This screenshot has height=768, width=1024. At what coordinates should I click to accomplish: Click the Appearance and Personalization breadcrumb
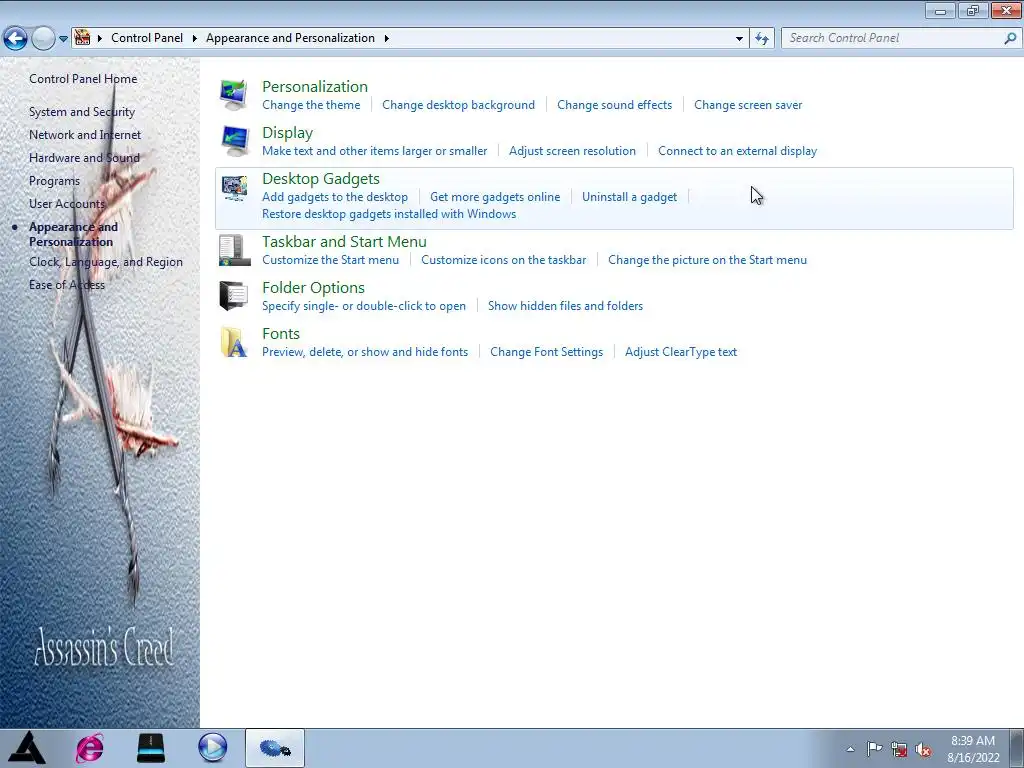[x=291, y=38]
